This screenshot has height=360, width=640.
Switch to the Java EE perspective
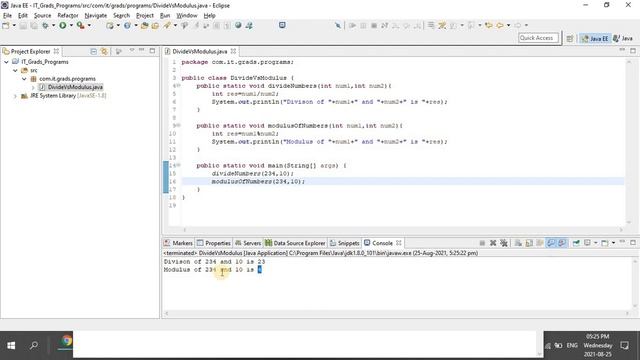[595, 38]
